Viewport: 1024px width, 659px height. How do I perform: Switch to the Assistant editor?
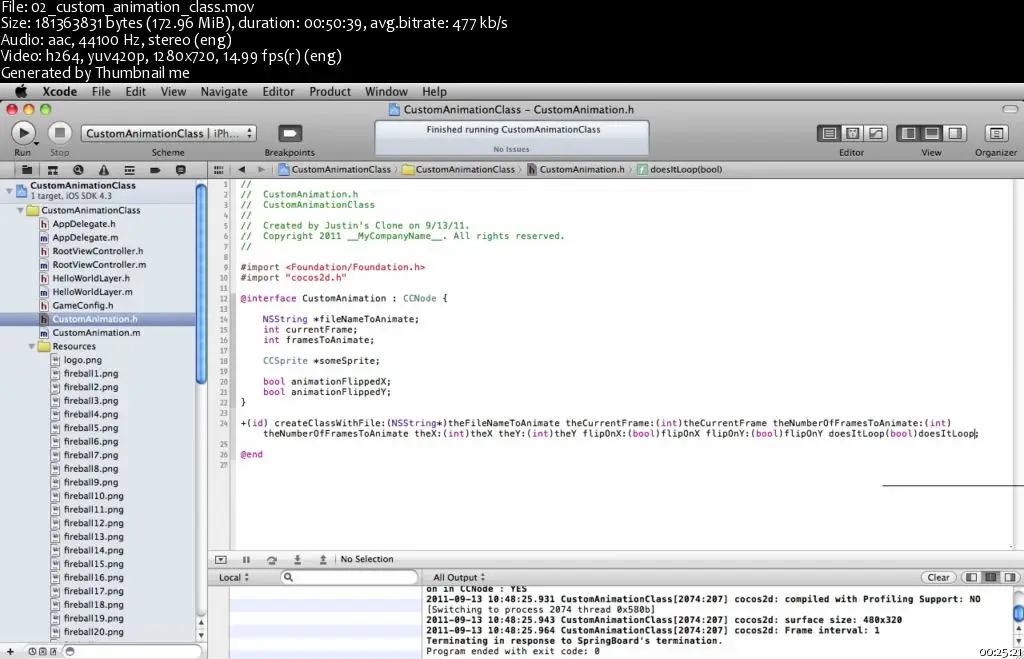pos(852,133)
